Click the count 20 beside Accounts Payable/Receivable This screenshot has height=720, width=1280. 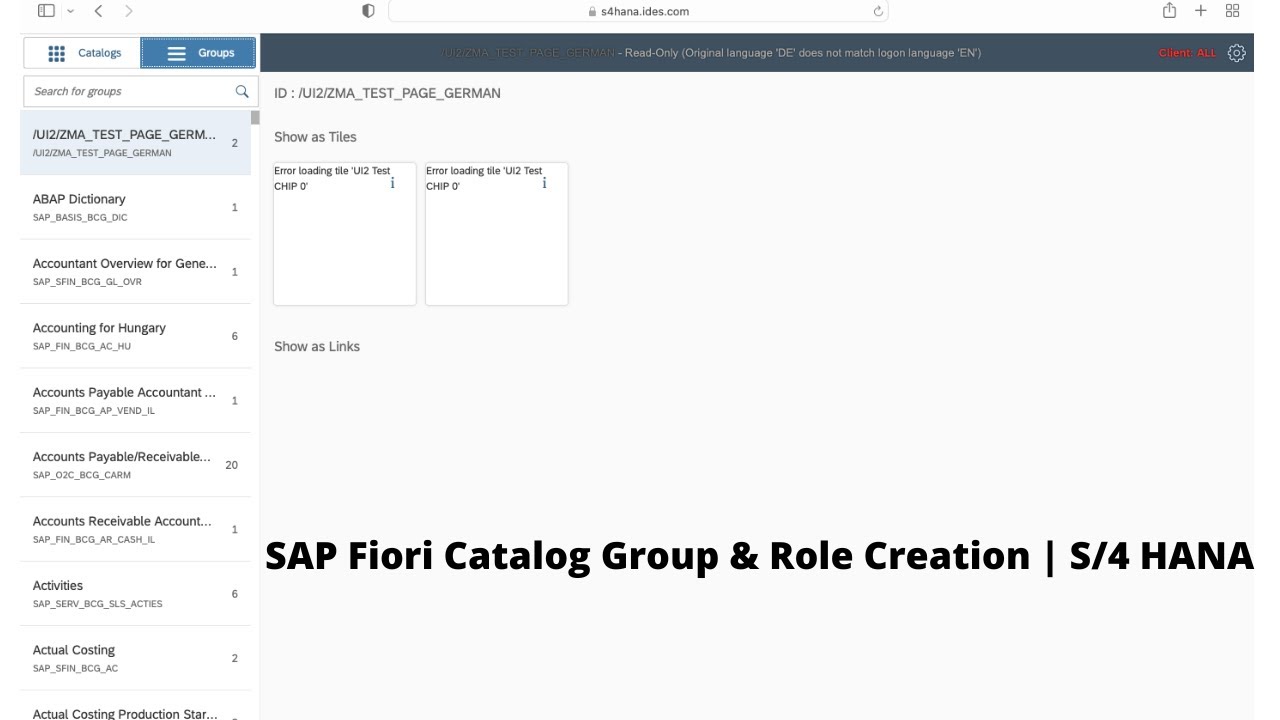[x=232, y=465]
